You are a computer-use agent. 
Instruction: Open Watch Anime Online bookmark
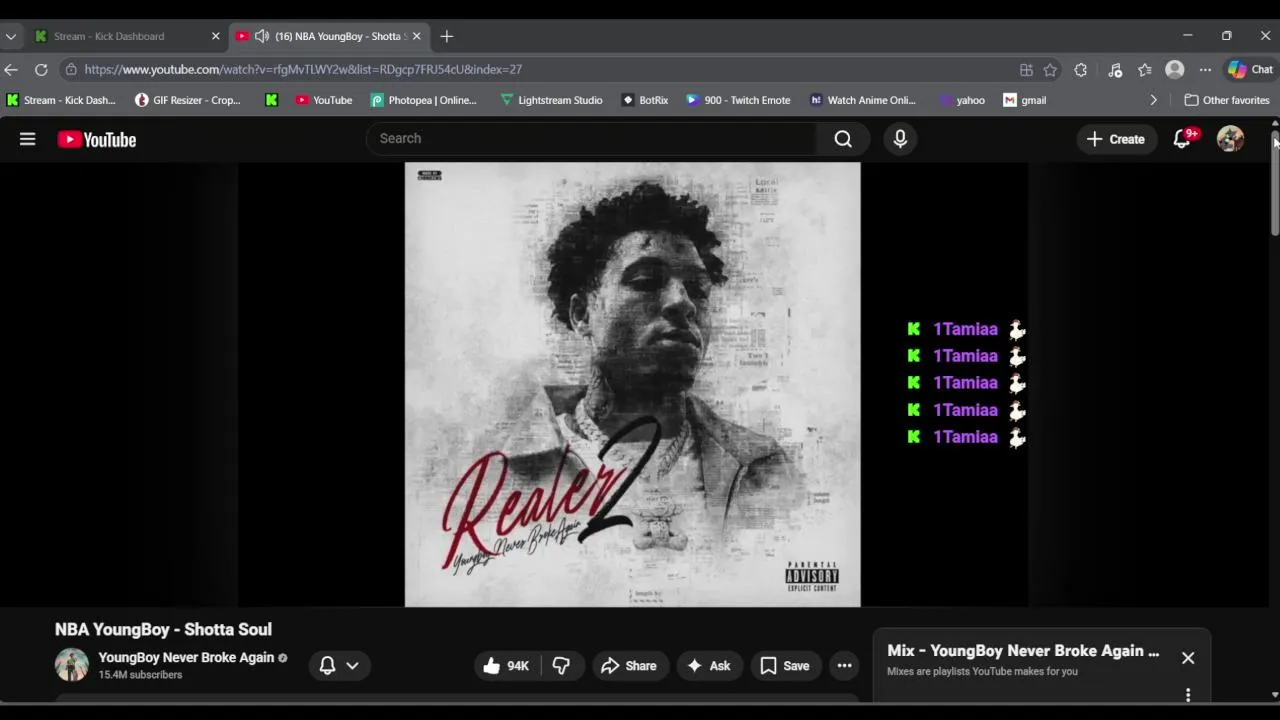pos(863,100)
